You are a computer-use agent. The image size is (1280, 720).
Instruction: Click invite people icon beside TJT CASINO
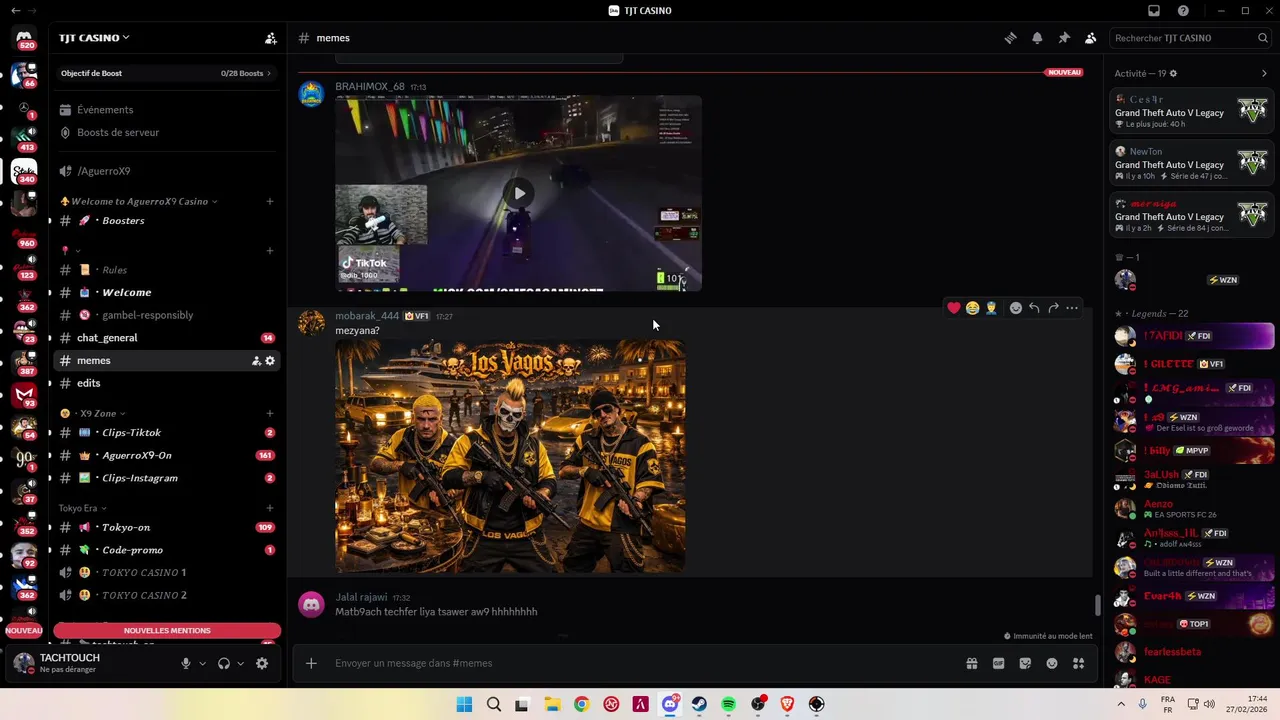click(270, 38)
